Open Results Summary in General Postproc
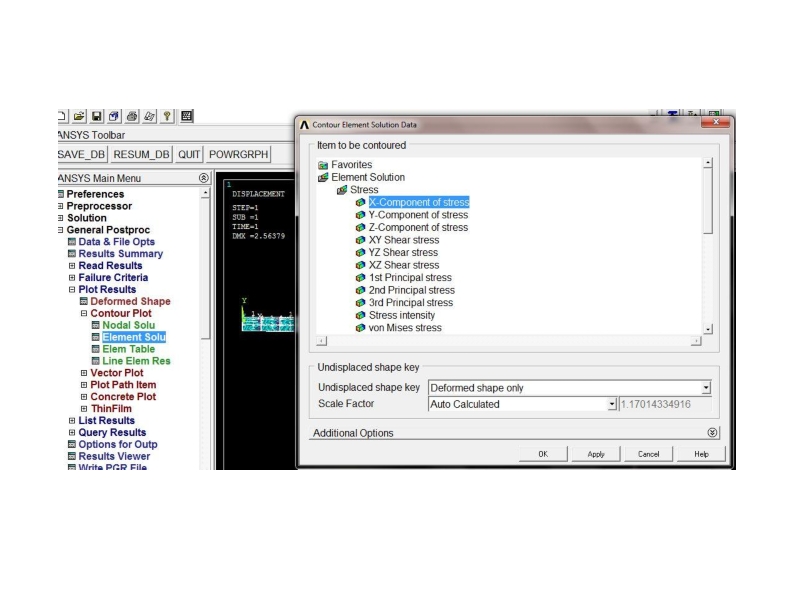Image resolution: width=792 pixels, height=612 pixels. [120, 254]
